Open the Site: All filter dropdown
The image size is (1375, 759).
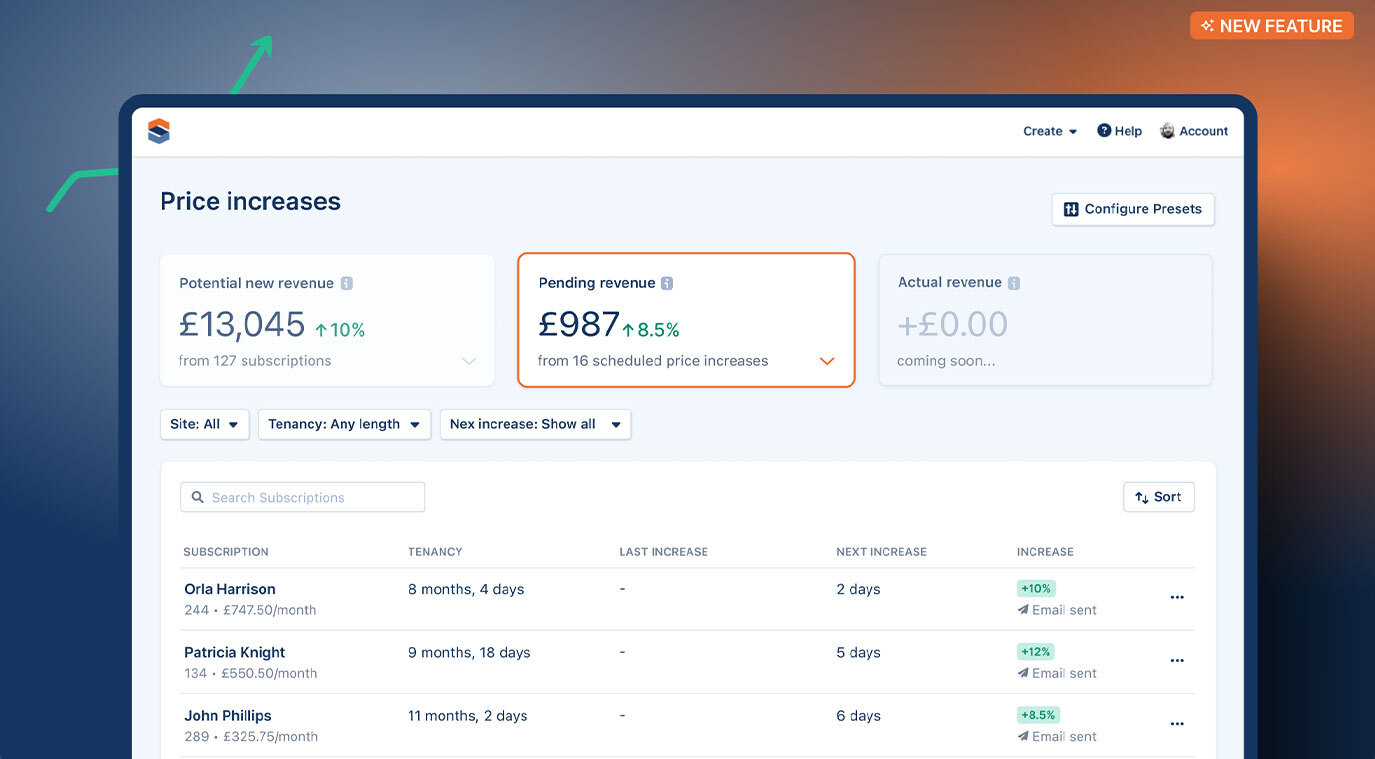pyautogui.click(x=204, y=424)
